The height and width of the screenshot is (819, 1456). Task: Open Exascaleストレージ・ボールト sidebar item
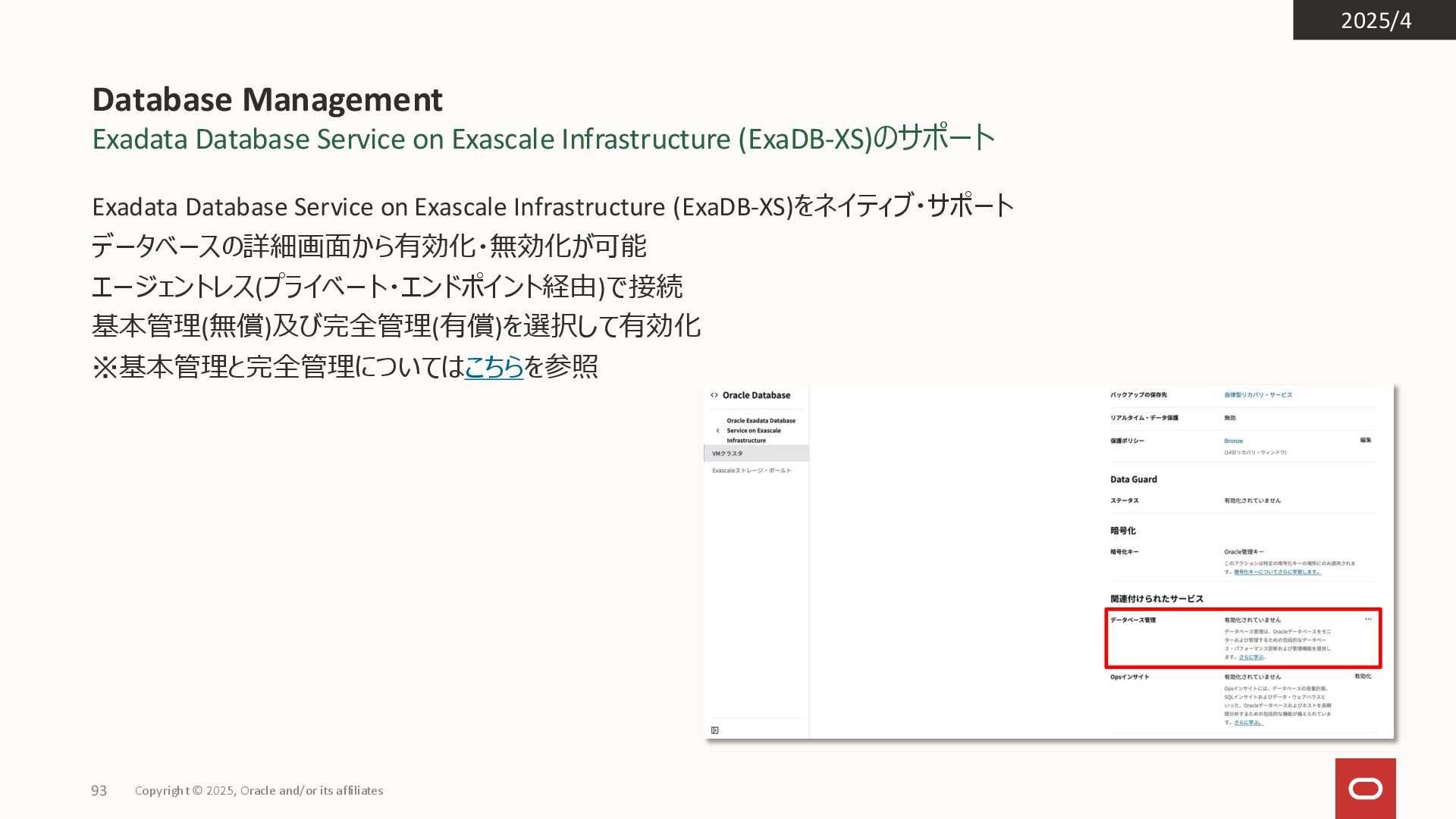click(x=751, y=471)
